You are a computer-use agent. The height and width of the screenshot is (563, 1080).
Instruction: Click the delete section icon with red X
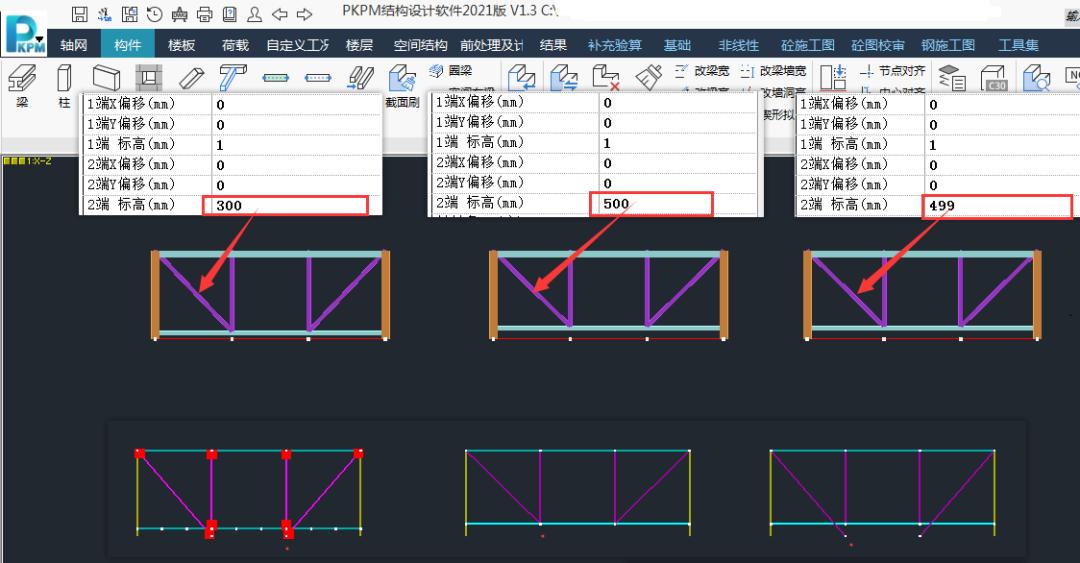click(x=606, y=78)
